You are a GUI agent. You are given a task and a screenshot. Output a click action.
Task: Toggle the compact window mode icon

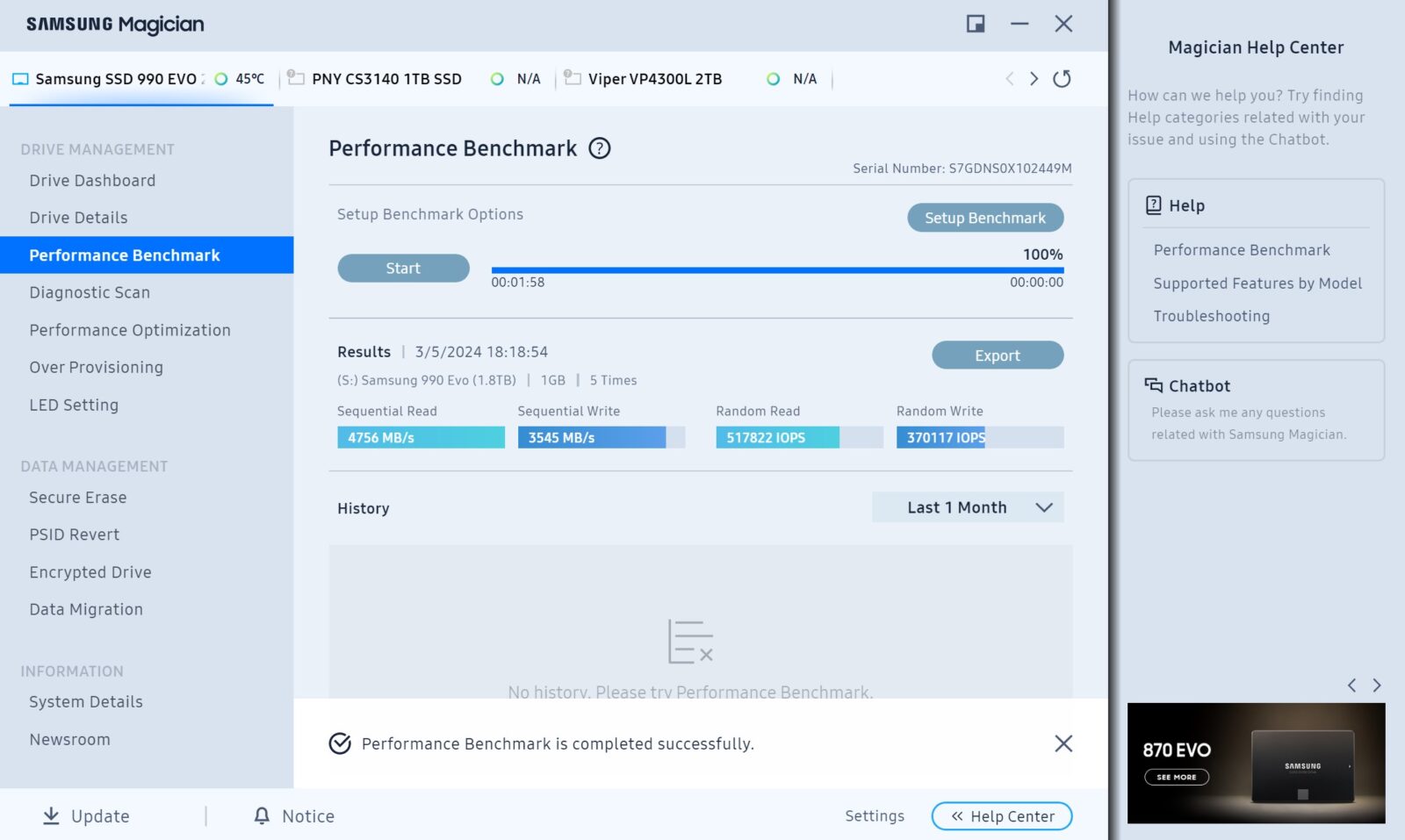pyautogui.click(x=975, y=24)
